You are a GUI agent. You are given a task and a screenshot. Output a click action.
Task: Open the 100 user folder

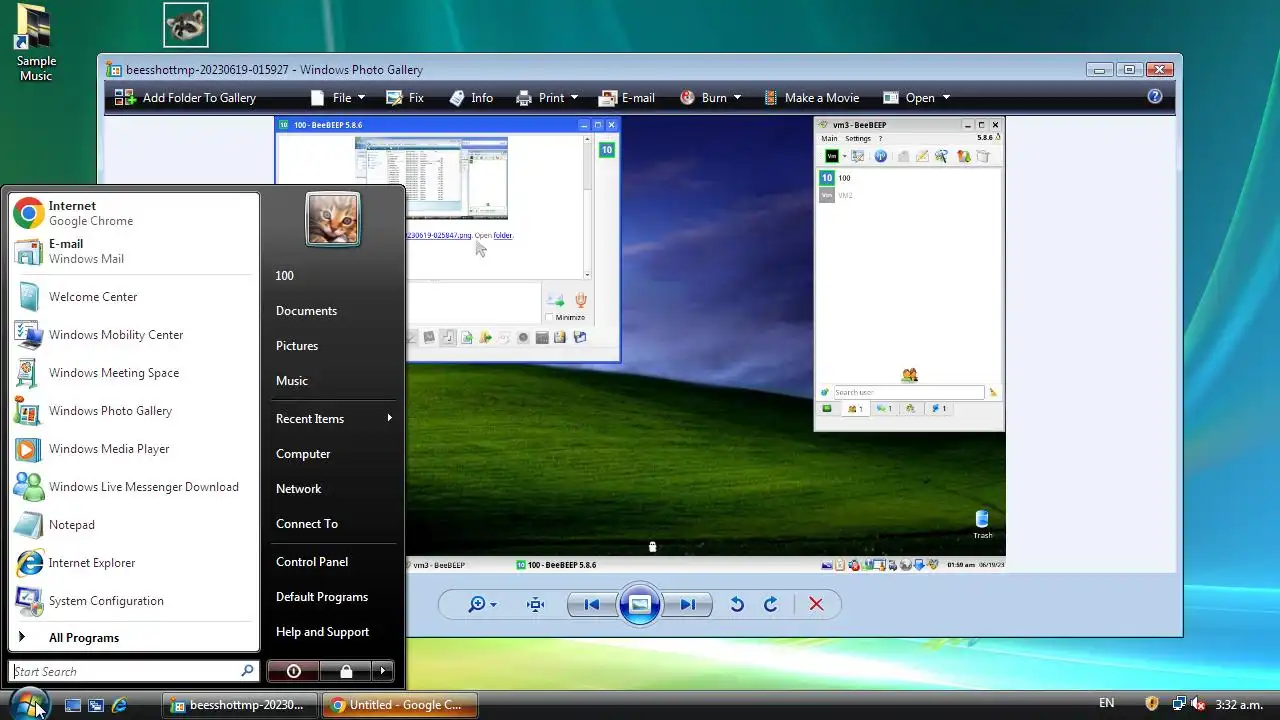coord(332,276)
